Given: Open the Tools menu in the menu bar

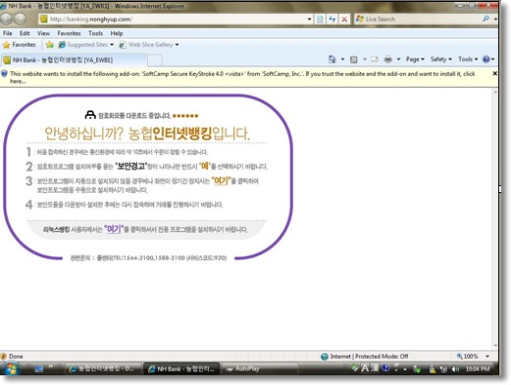Looking at the screenshot, I should [95, 33].
